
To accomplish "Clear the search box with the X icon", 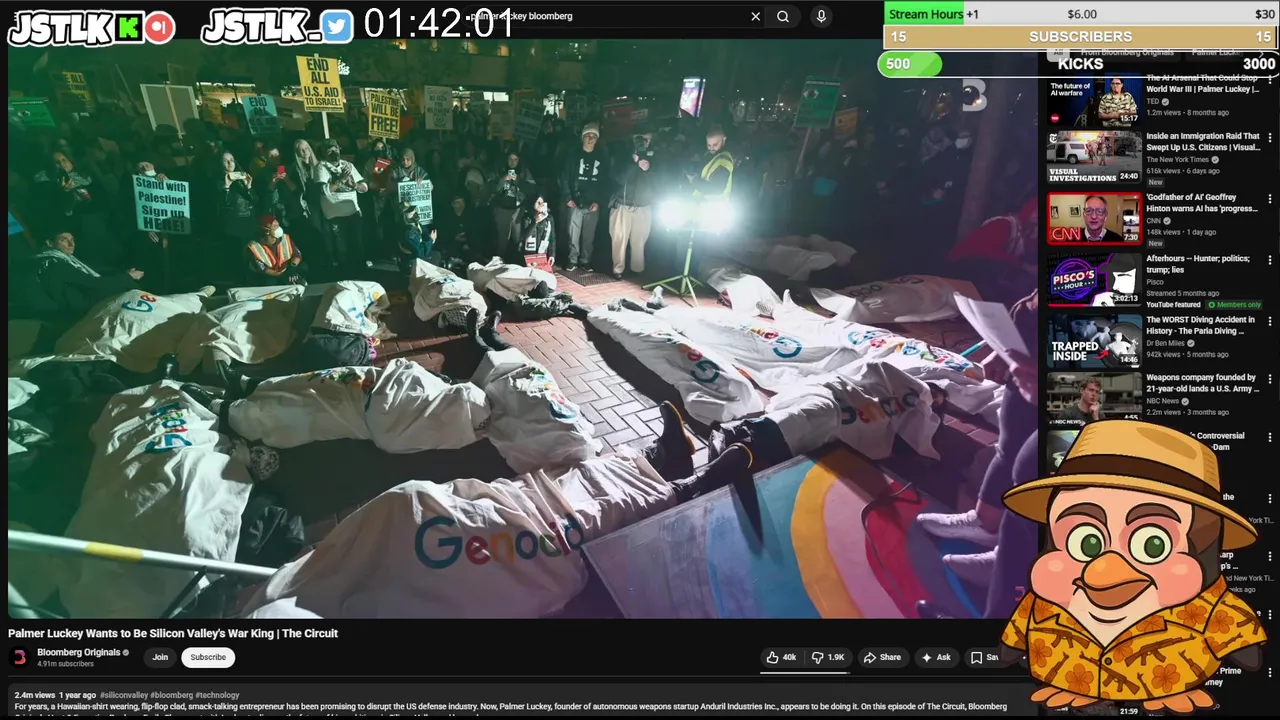I will pos(755,16).
